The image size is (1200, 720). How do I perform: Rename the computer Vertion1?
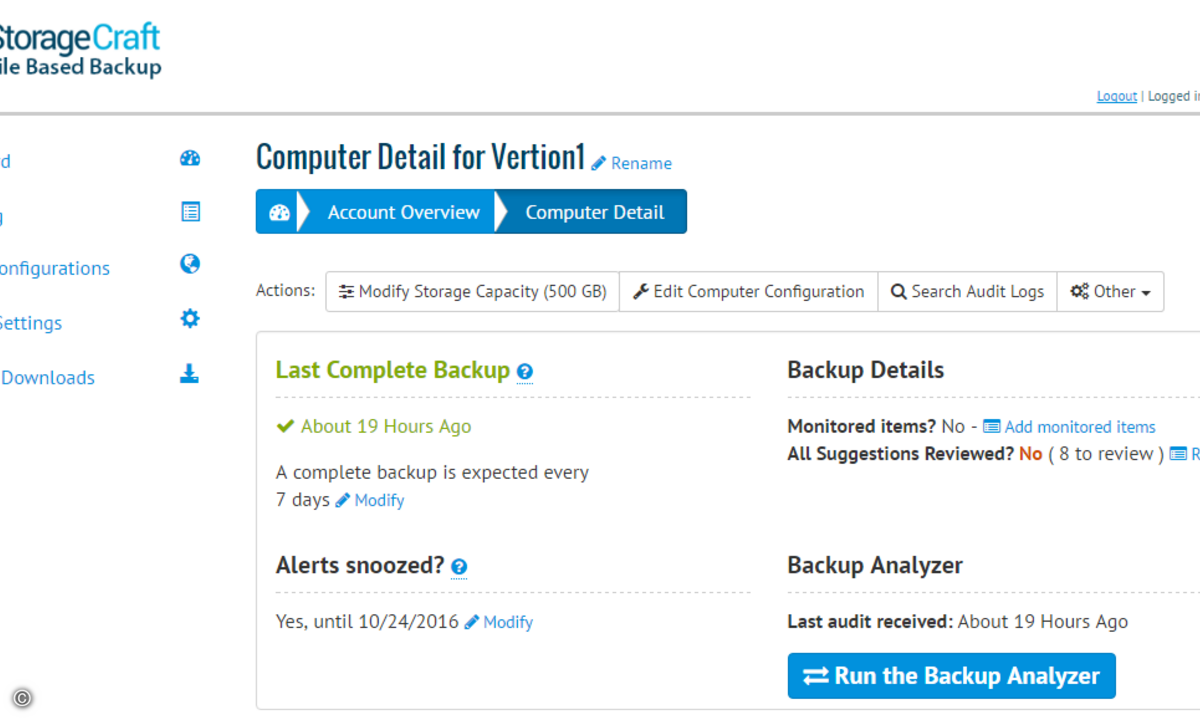pyautogui.click(x=632, y=163)
